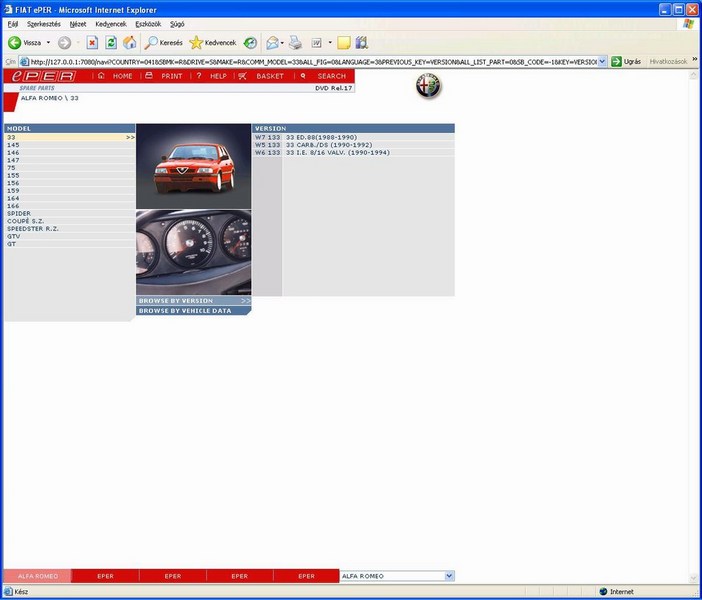Click BROWSE BY VEHICLE DATA
The height and width of the screenshot is (600, 702).
(193, 311)
